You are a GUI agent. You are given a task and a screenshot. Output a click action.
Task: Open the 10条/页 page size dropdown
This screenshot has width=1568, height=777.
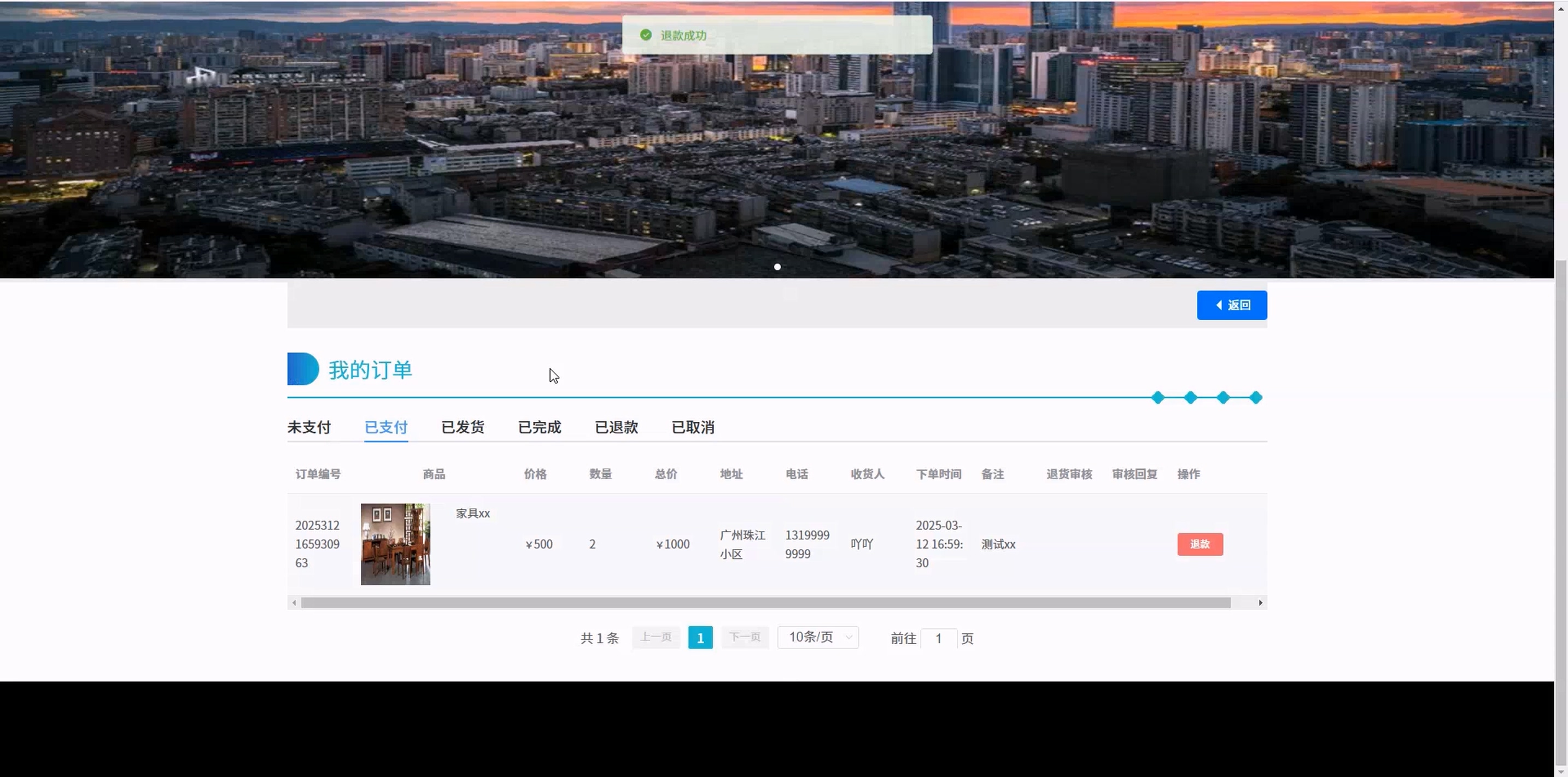(817, 637)
